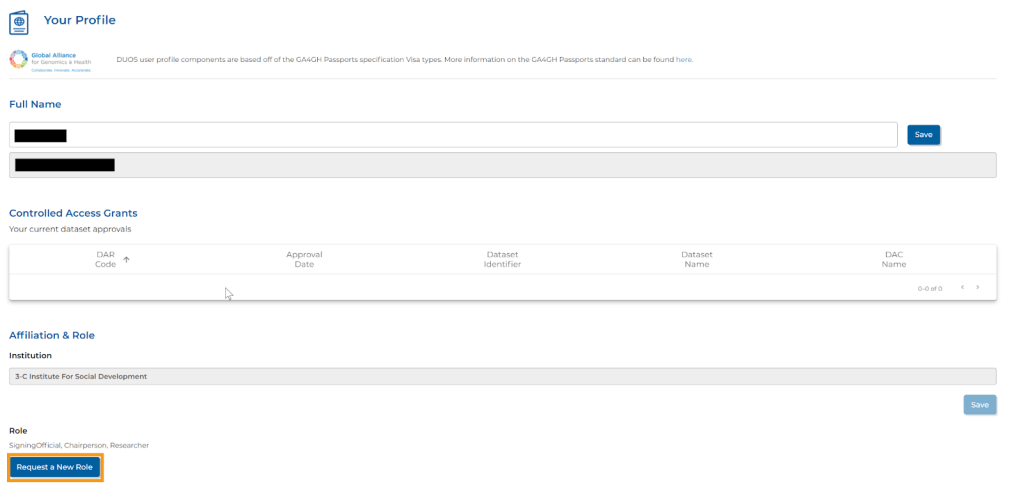Go to previous page of grants
This screenshot has width=1023, height=491.
coord(961,288)
